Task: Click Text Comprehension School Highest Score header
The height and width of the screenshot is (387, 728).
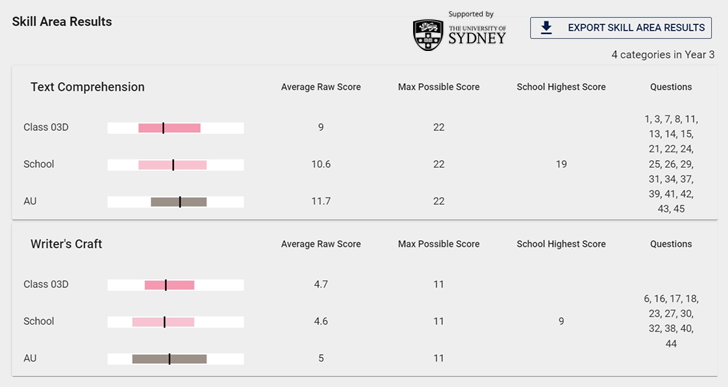Action: (x=561, y=87)
